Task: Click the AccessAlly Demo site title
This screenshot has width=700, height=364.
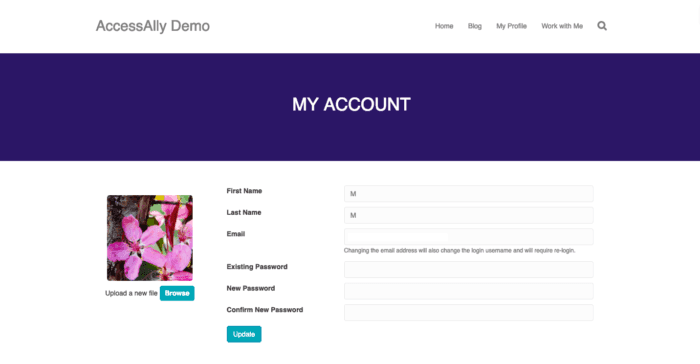Action: point(153,26)
